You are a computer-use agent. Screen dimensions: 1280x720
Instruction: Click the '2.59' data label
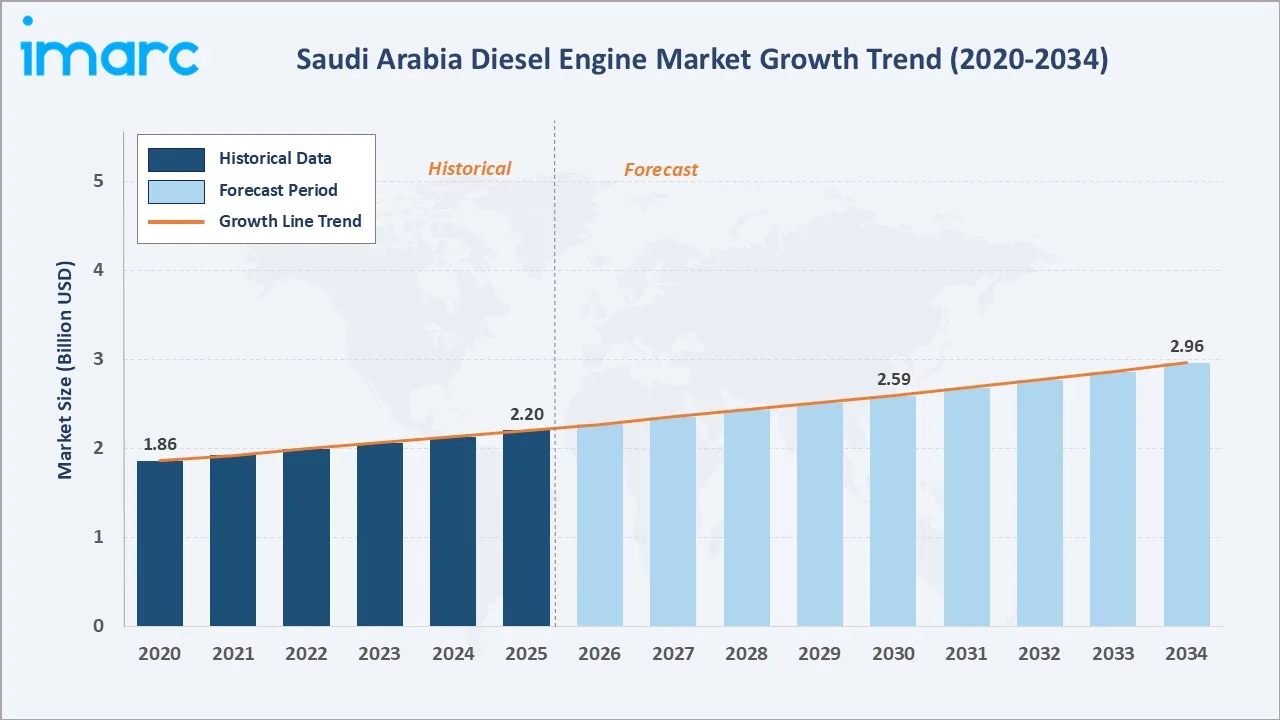[x=893, y=380]
